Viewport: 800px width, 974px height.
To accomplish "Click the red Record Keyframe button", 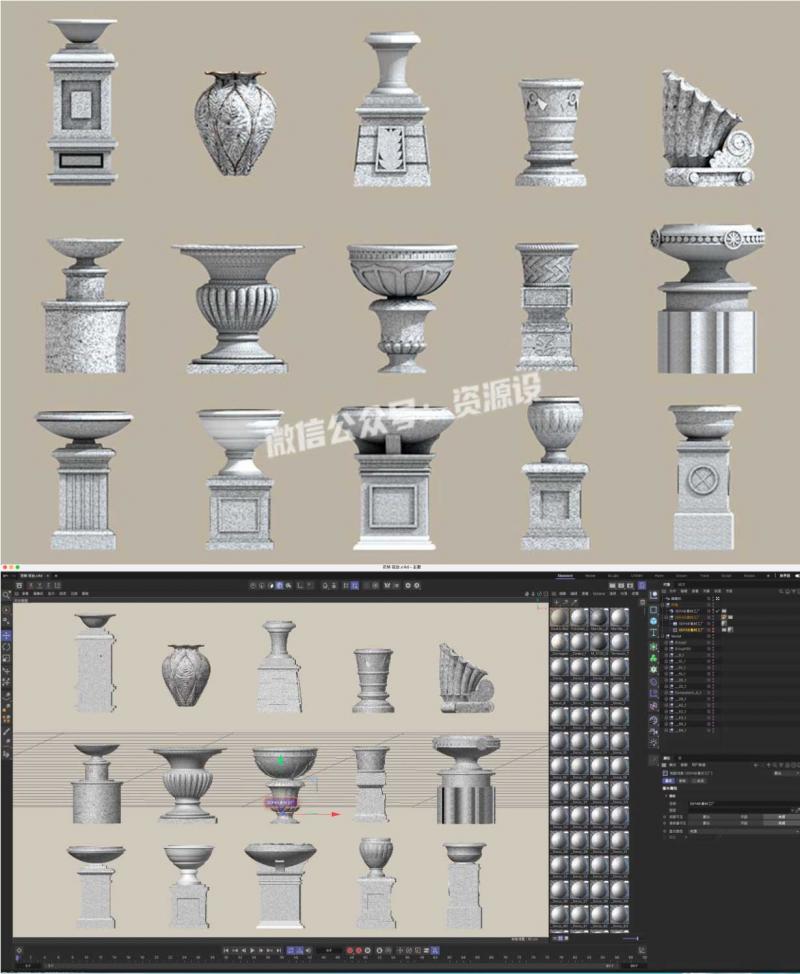I will 351,950.
